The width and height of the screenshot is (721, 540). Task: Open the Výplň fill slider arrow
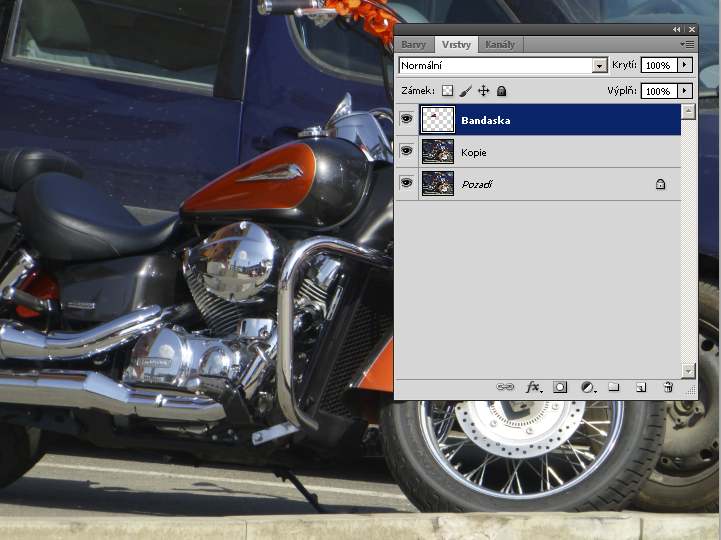685,91
